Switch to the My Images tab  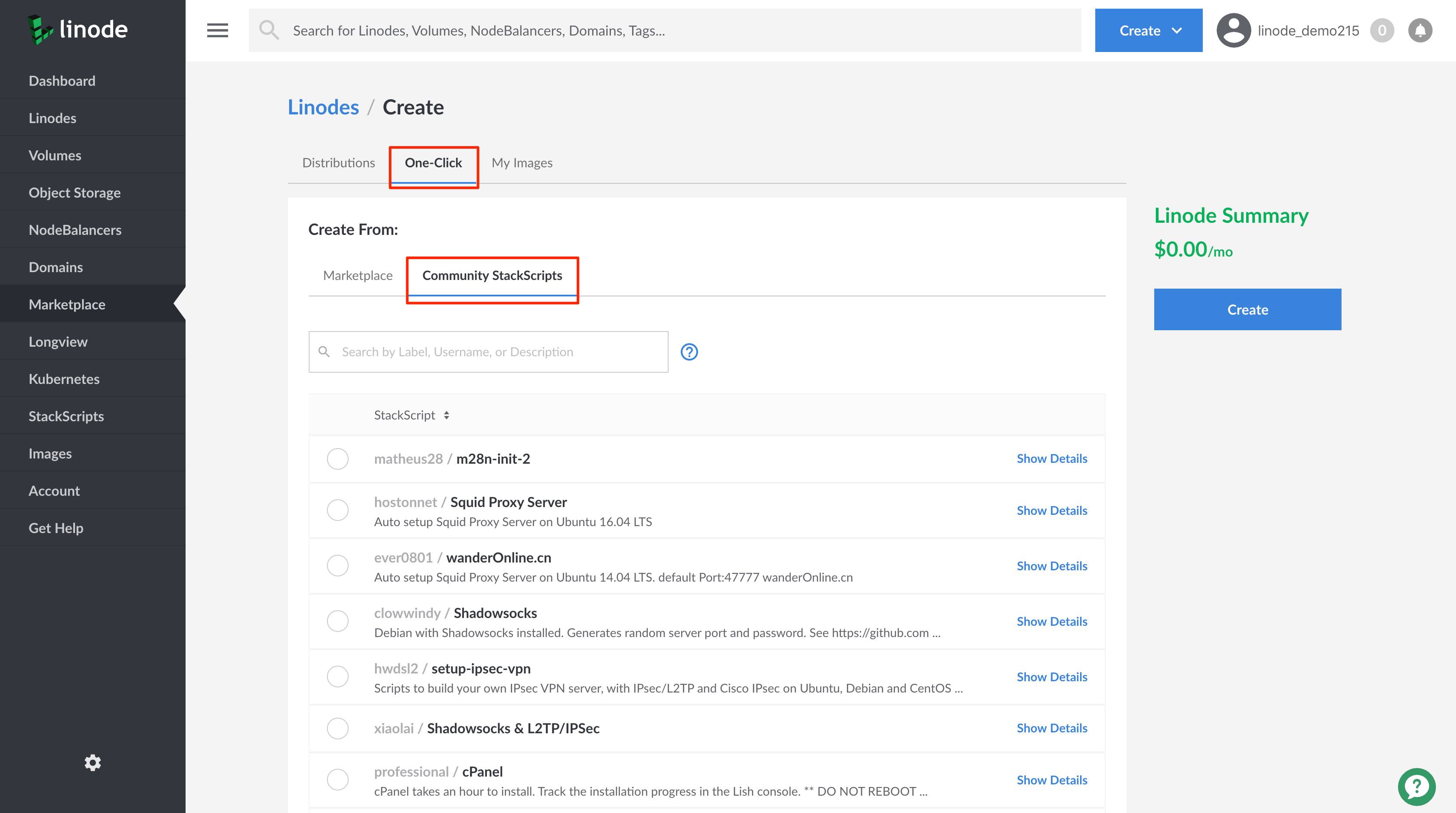521,162
